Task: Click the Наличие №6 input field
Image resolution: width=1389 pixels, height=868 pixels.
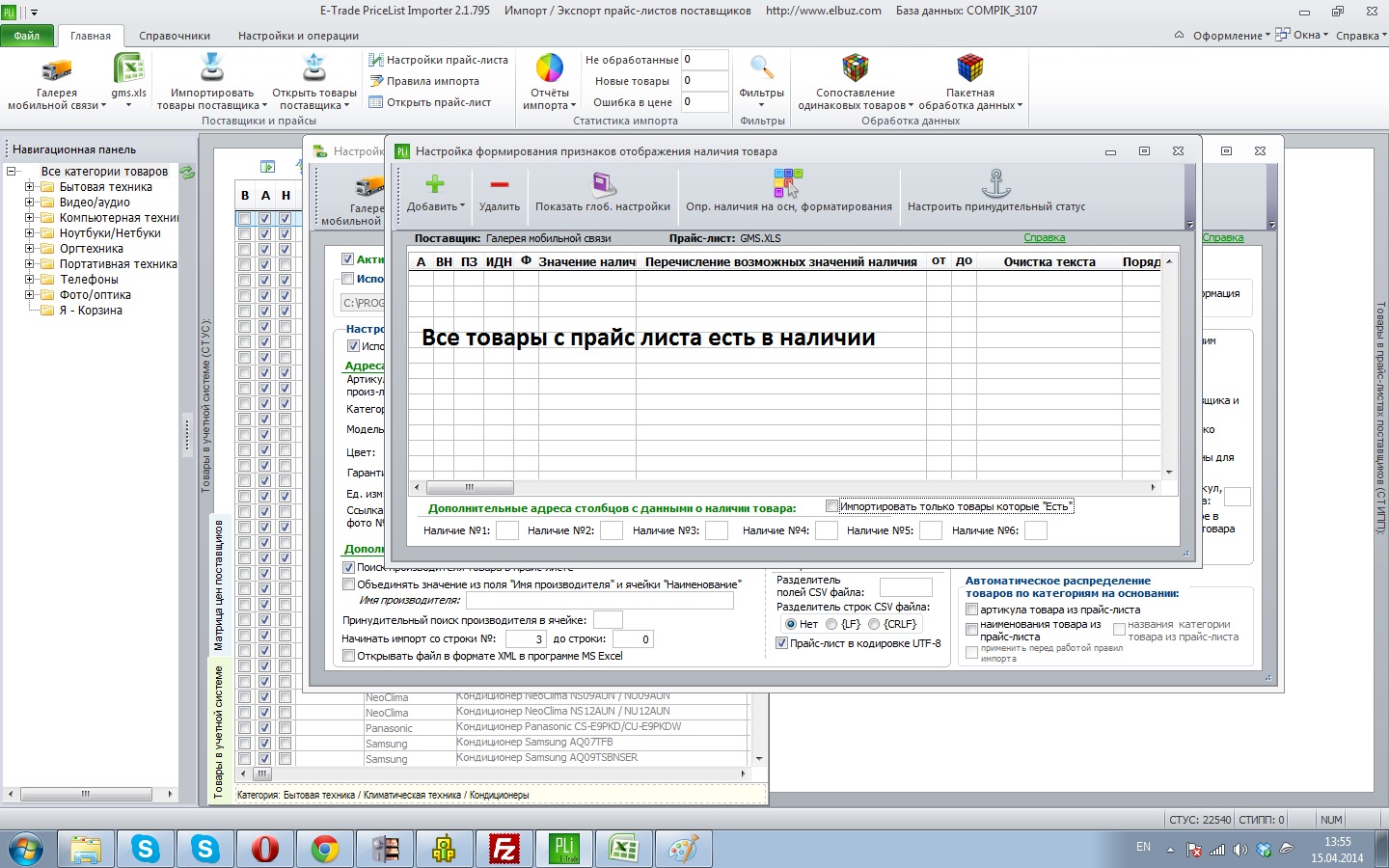Action: point(1035,530)
